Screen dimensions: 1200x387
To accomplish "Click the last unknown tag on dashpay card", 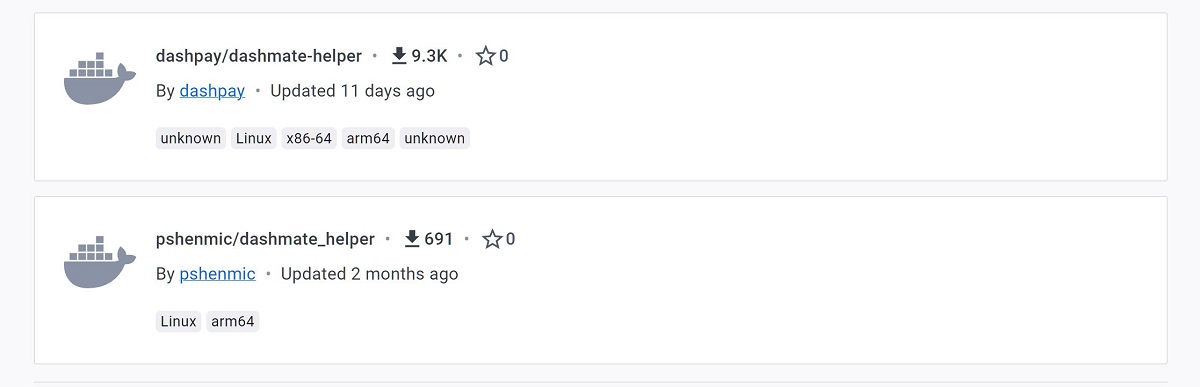I will (x=434, y=138).
